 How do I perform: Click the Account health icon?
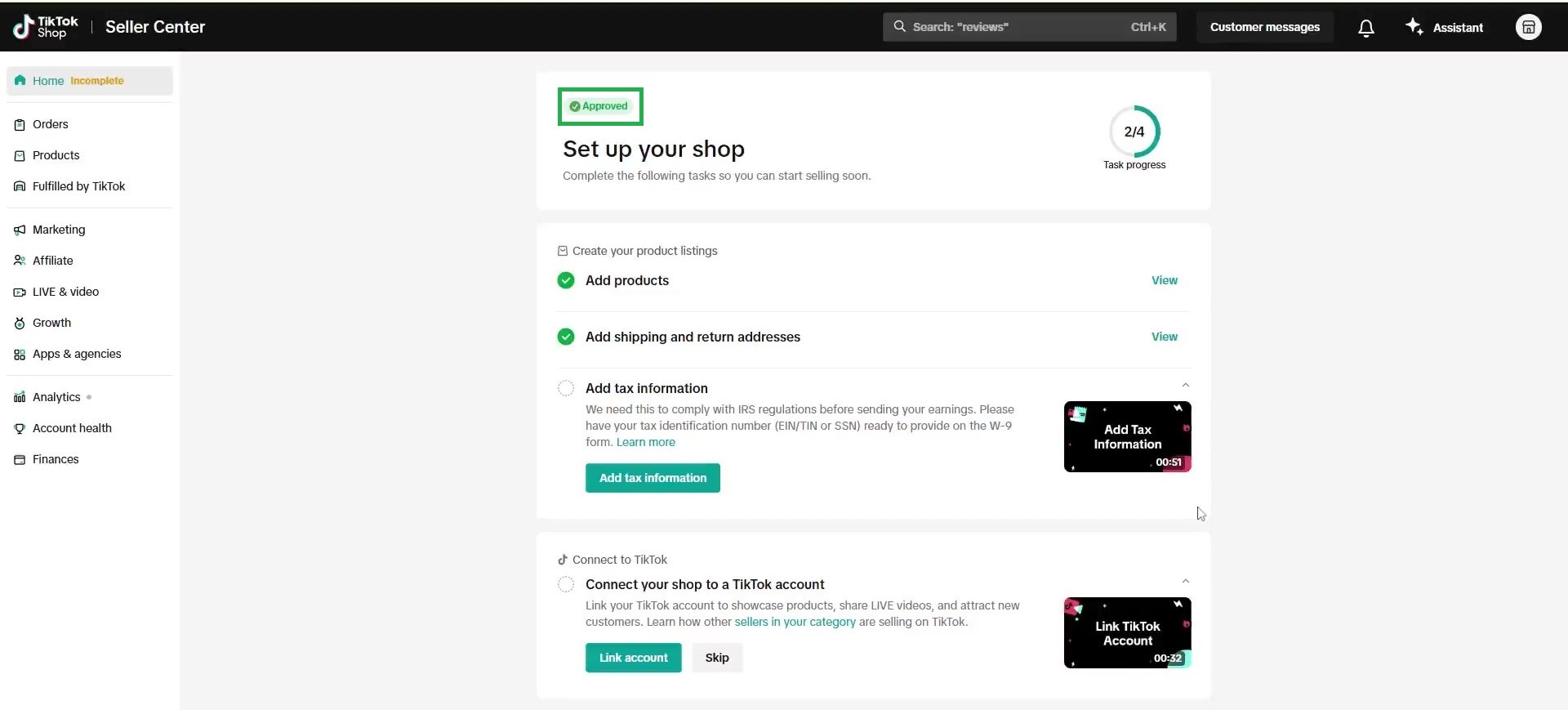coord(20,429)
